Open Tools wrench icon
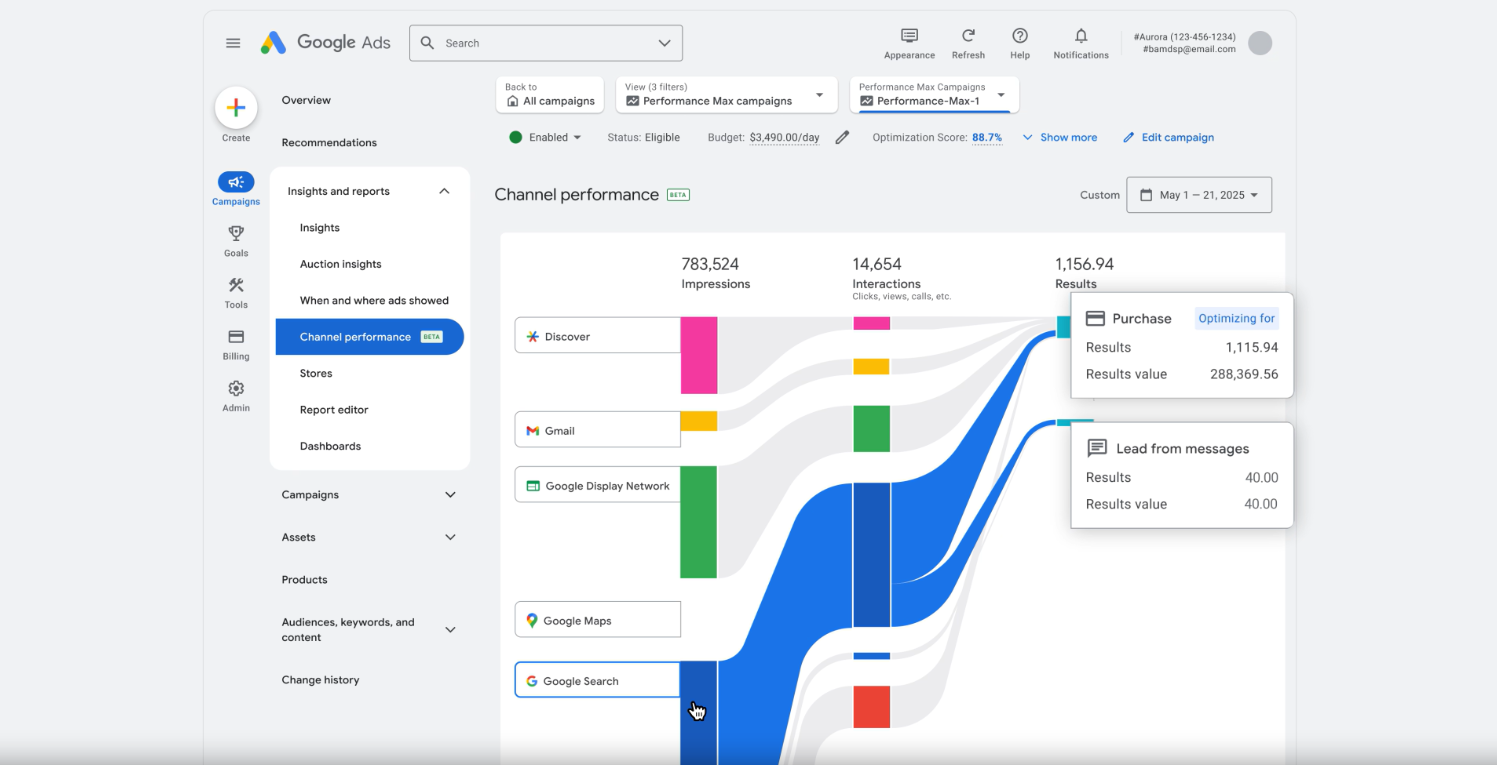The height and width of the screenshot is (765, 1497). (x=236, y=285)
